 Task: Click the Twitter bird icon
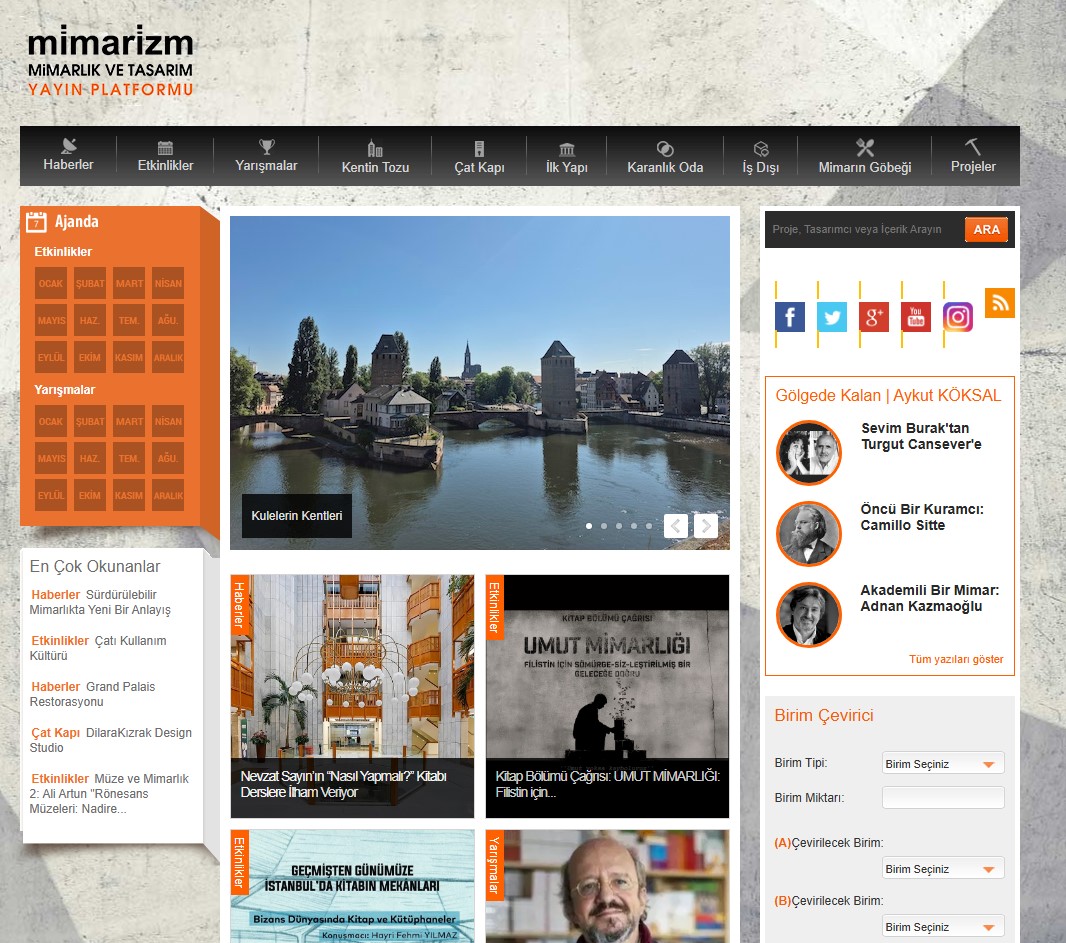pyautogui.click(x=832, y=316)
